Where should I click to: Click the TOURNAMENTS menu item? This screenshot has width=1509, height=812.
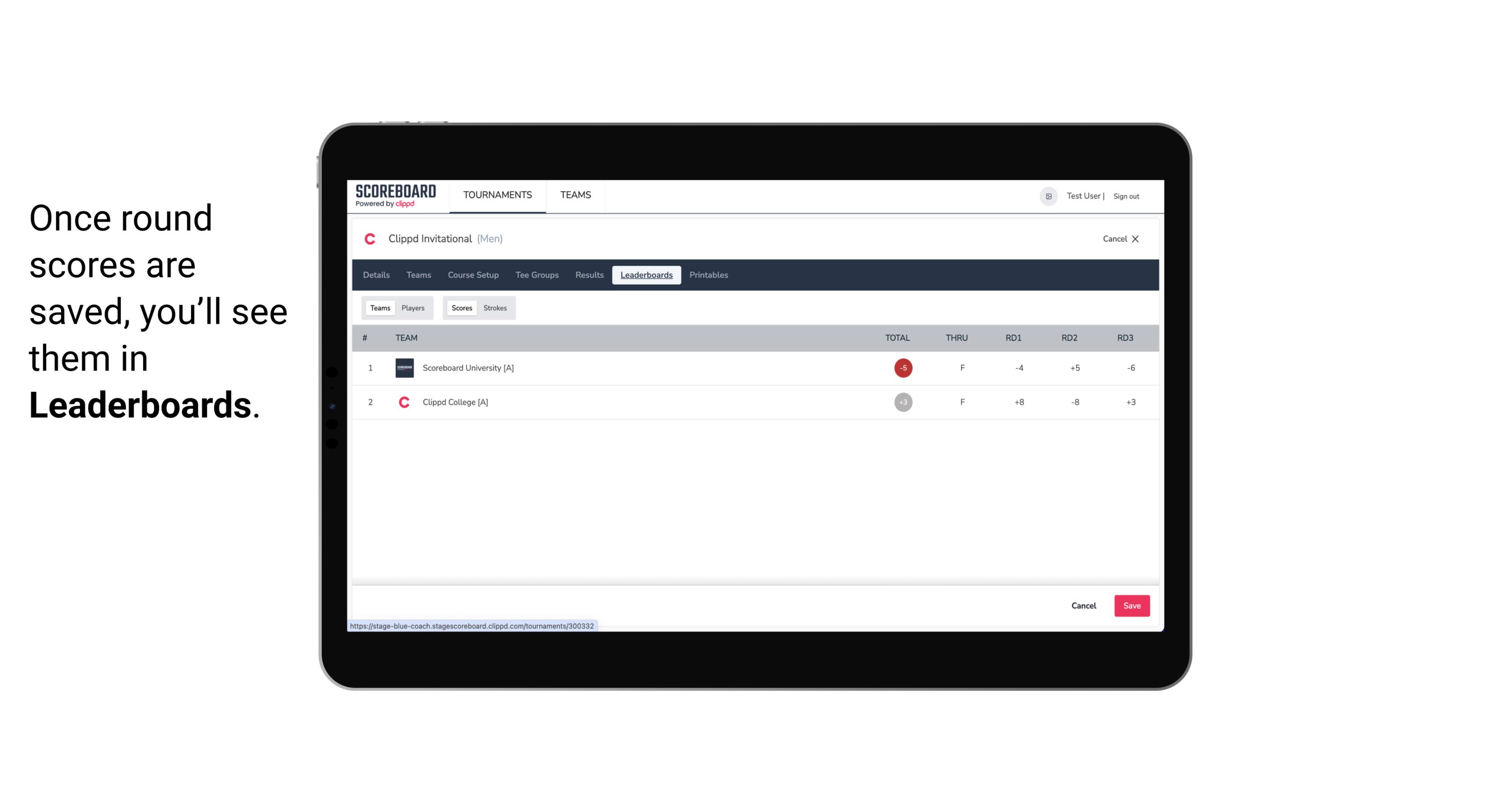(x=498, y=195)
